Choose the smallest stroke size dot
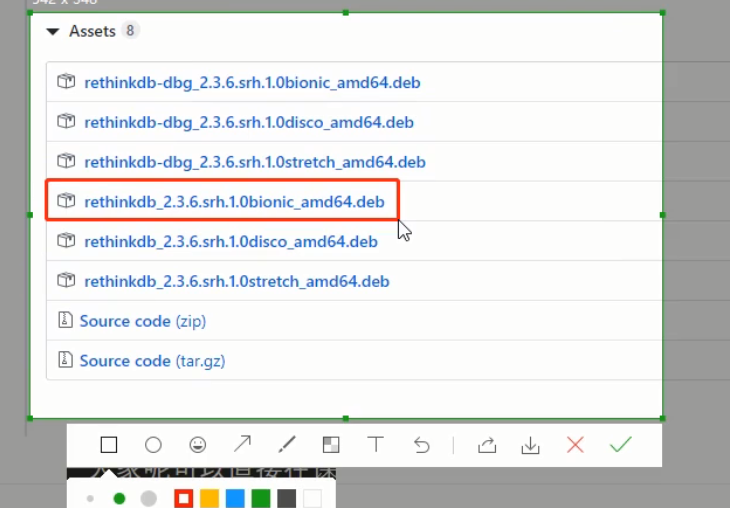The width and height of the screenshot is (730, 508). 90,499
